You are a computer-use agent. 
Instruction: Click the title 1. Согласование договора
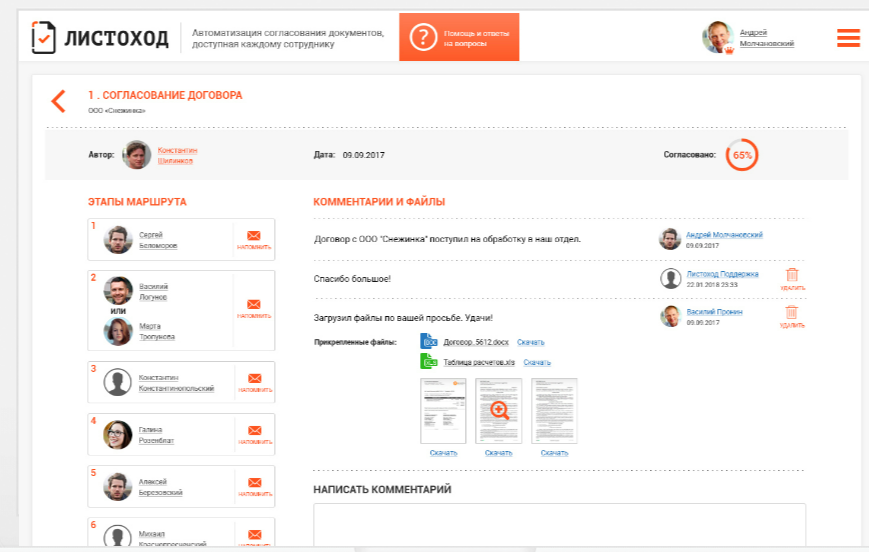165,95
